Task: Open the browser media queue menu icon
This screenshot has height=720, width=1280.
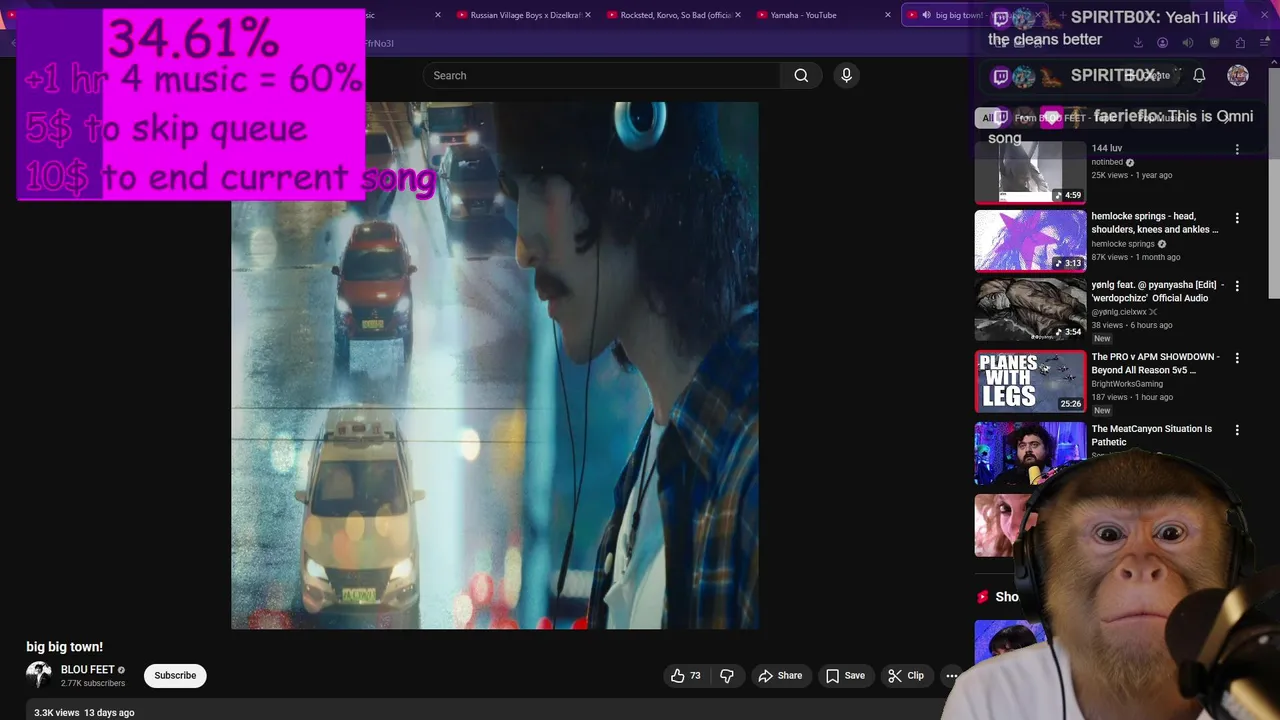Action: pos(1264,43)
